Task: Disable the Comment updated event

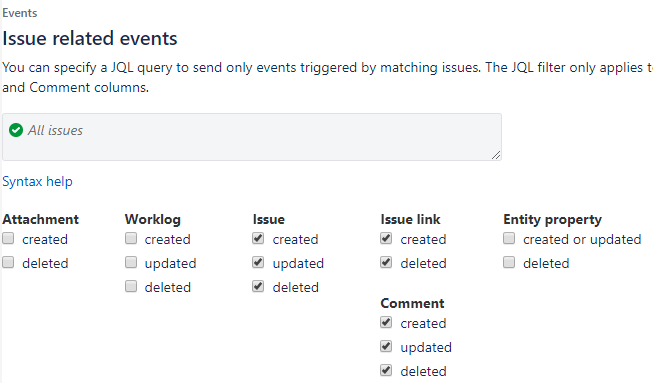Action: click(386, 346)
